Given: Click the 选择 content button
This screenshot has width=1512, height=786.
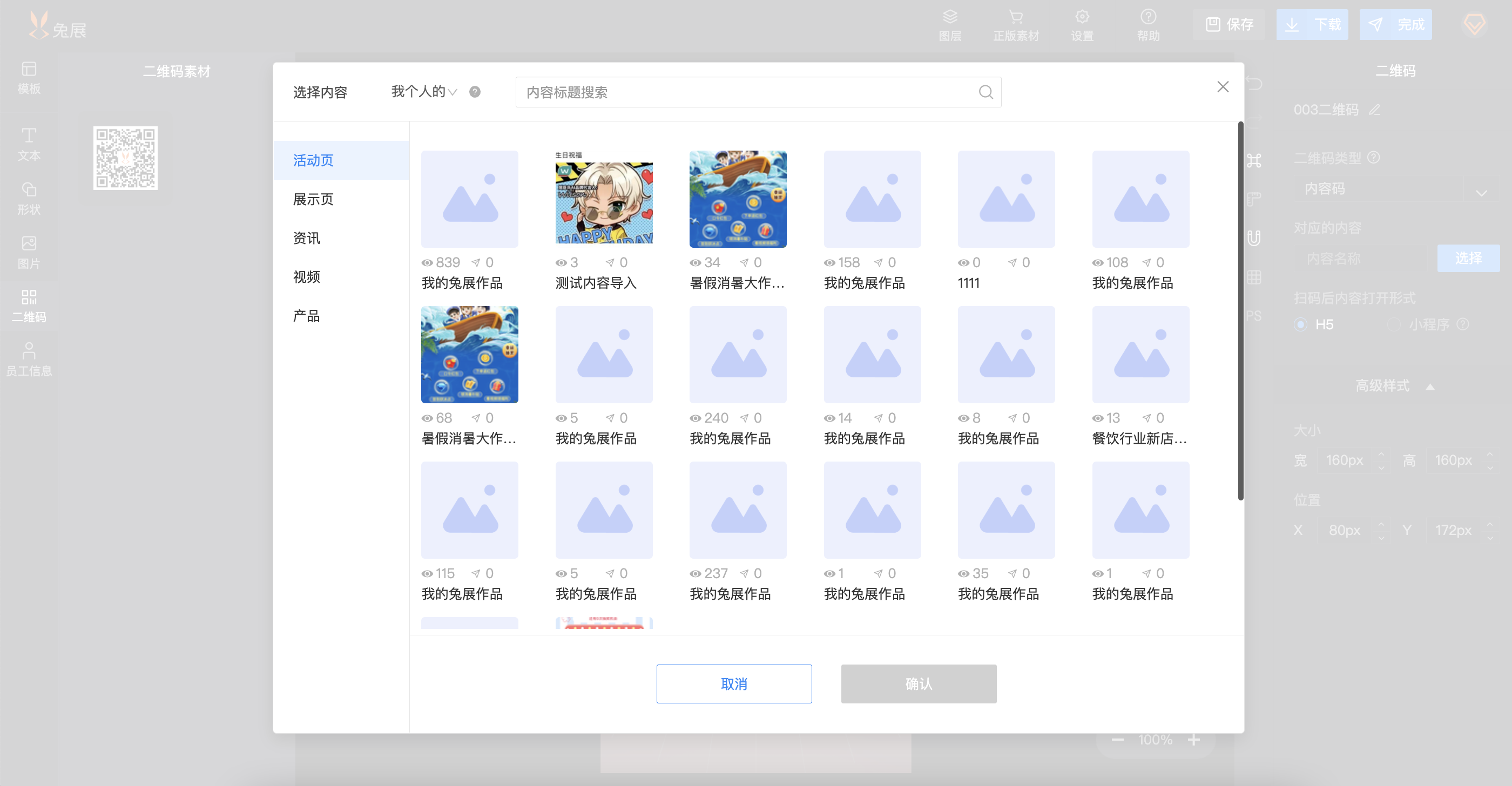Looking at the screenshot, I should (1468, 258).
